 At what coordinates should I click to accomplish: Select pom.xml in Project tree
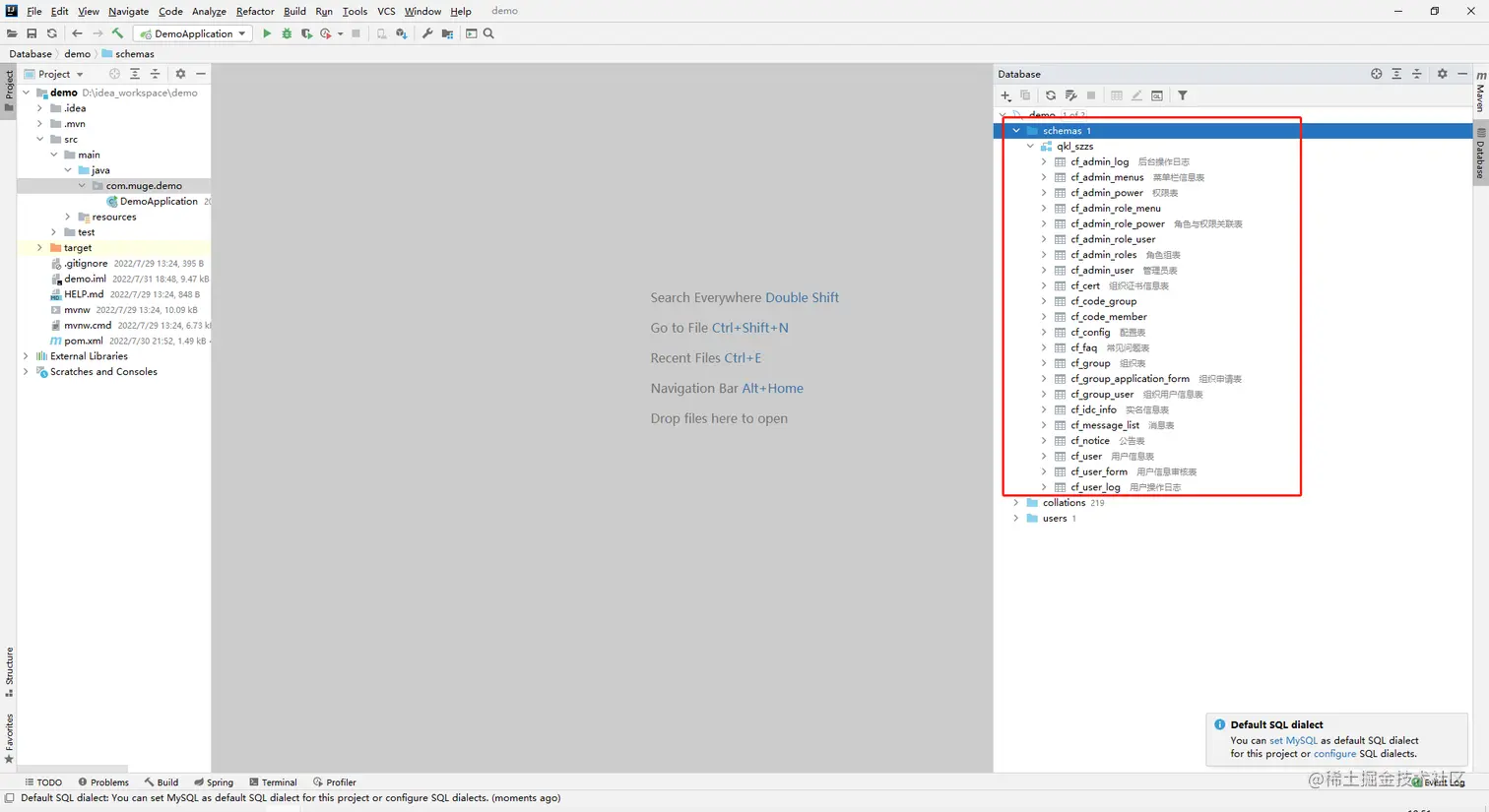coord(83,341)
